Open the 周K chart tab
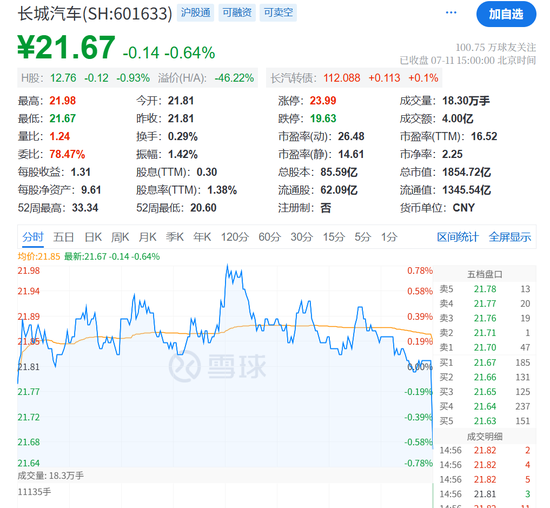Viewport: 550px width, 508px height. [x=120, y=237]
